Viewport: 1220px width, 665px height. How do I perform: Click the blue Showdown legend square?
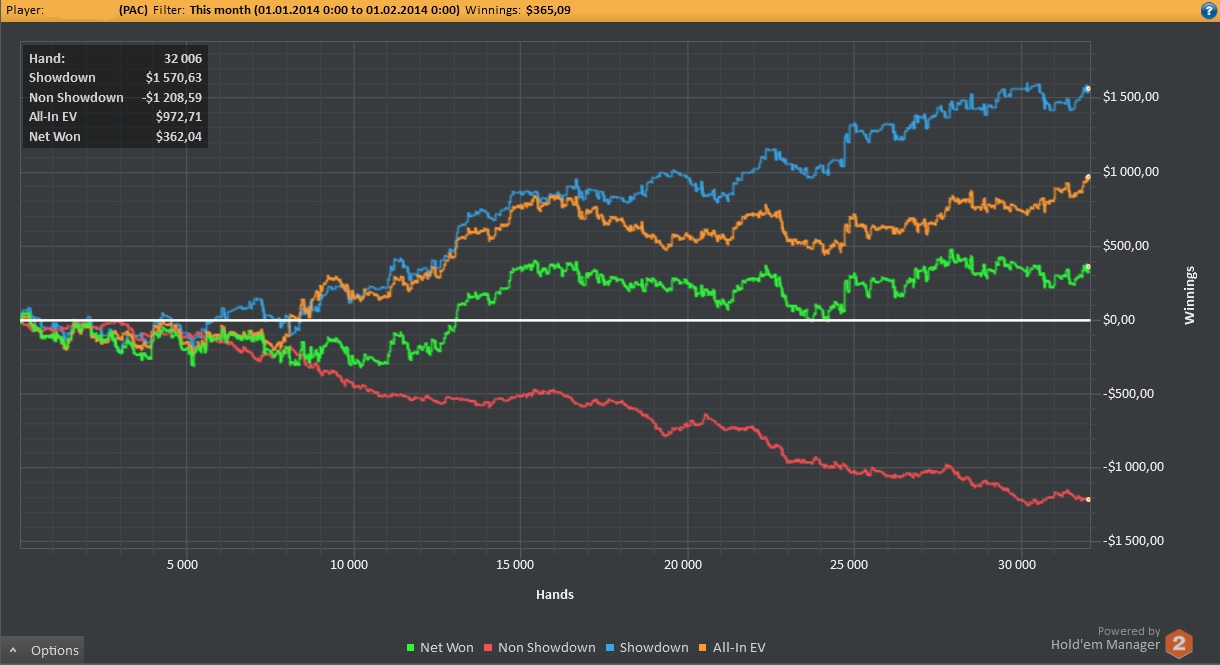point(611,648)
